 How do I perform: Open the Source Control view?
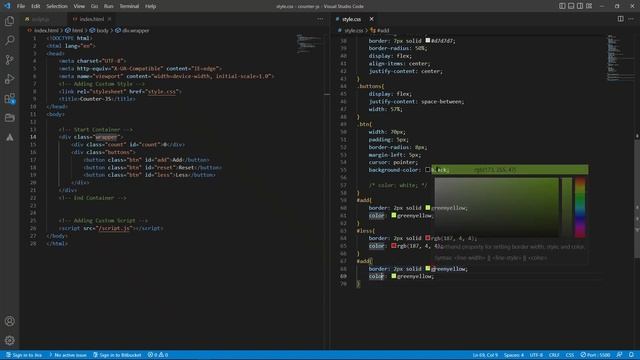(x=9, y=60)
